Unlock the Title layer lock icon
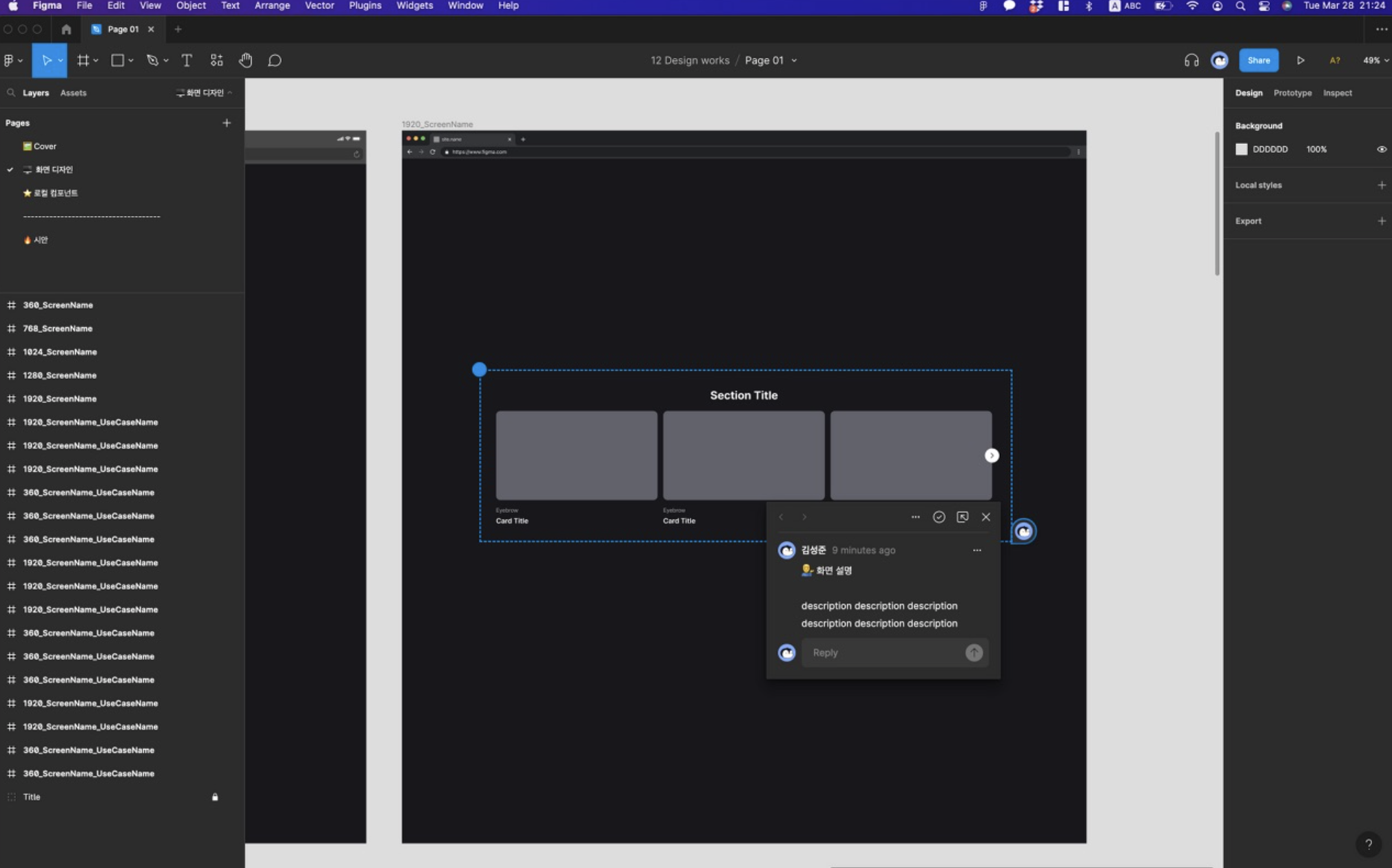The width and height of the screenshot is (1392, 868). [215, 797]
